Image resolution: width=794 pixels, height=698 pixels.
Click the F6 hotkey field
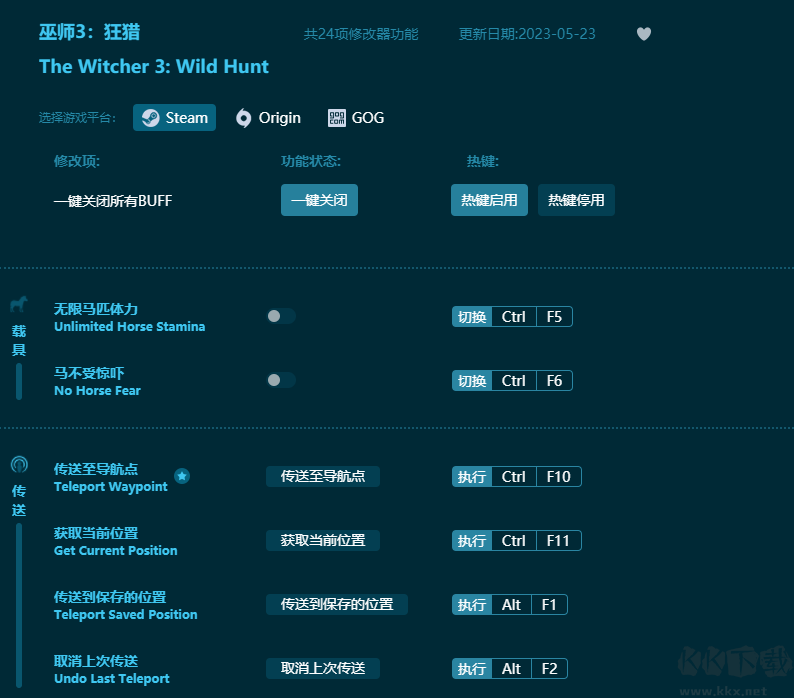(554, 380)
